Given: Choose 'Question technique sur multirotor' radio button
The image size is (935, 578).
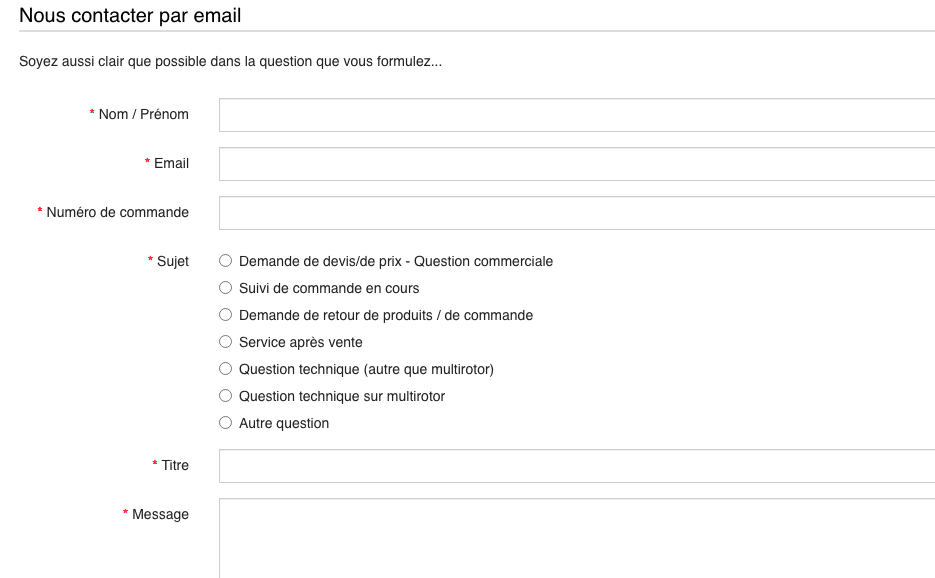Looking at the screenshot, I should click(x=225, y=395).
